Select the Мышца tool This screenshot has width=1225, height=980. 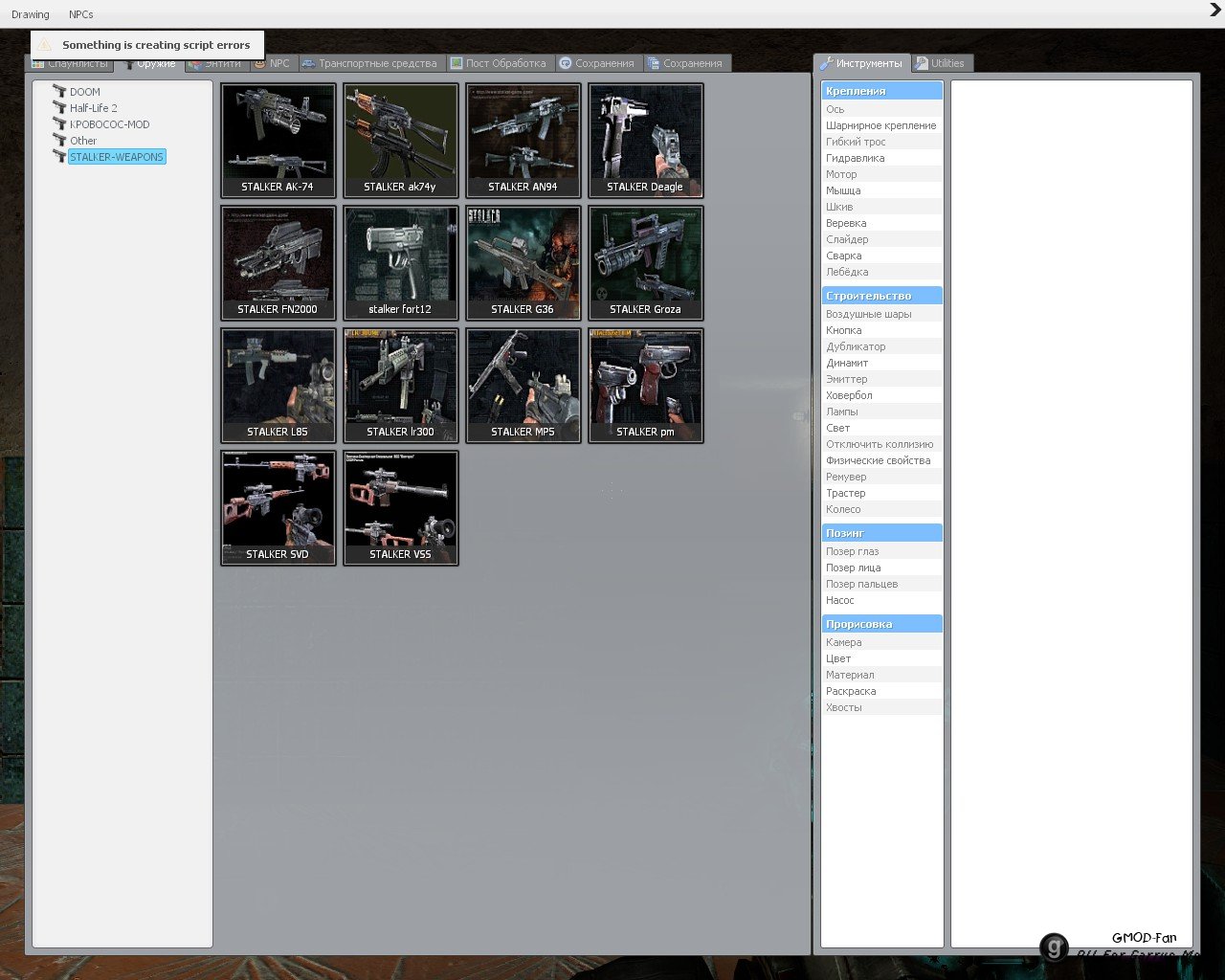tap(881, 190)
